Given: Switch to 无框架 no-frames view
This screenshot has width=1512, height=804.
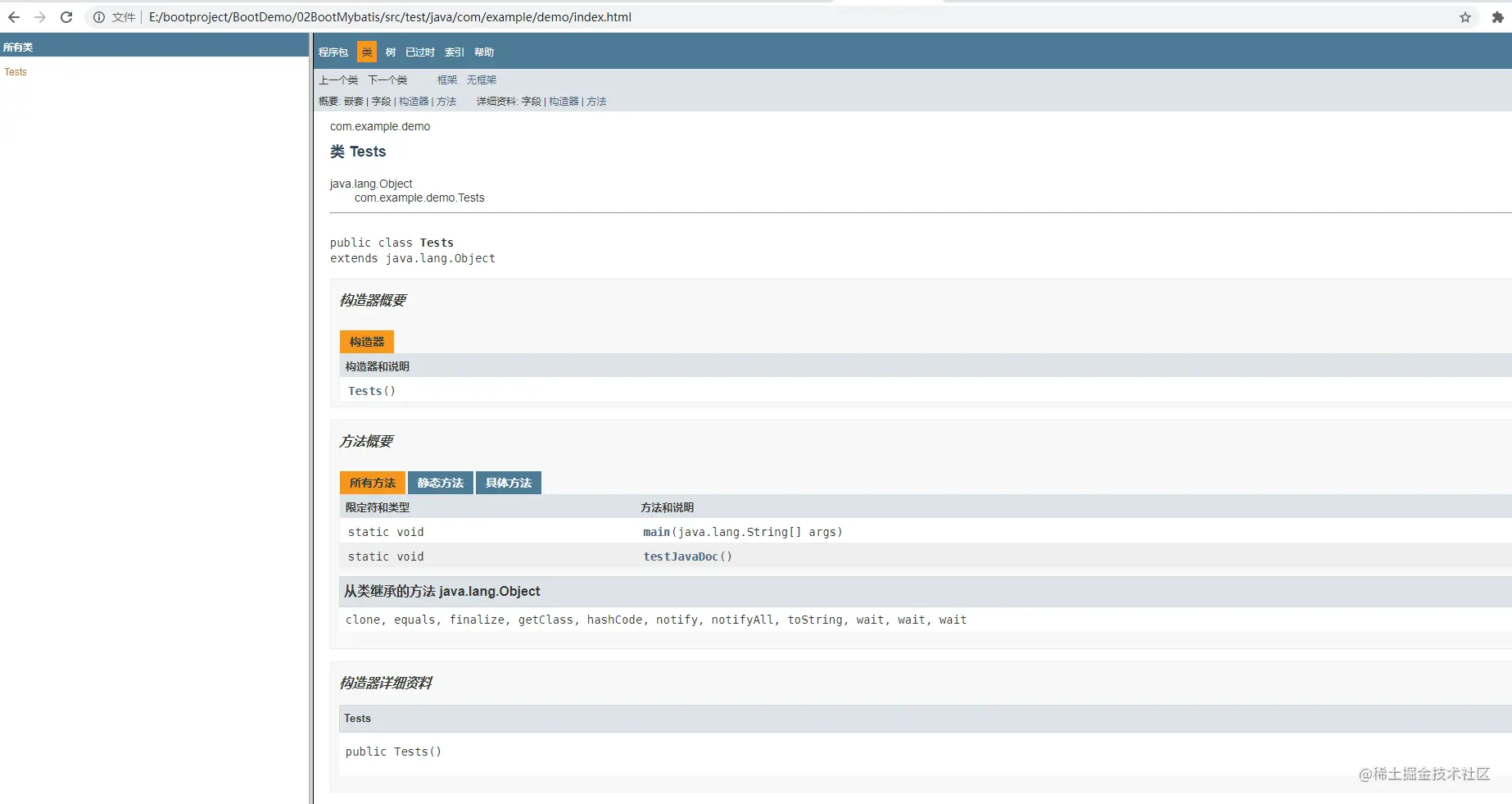Looking at the screenshot, I should 482,80.
